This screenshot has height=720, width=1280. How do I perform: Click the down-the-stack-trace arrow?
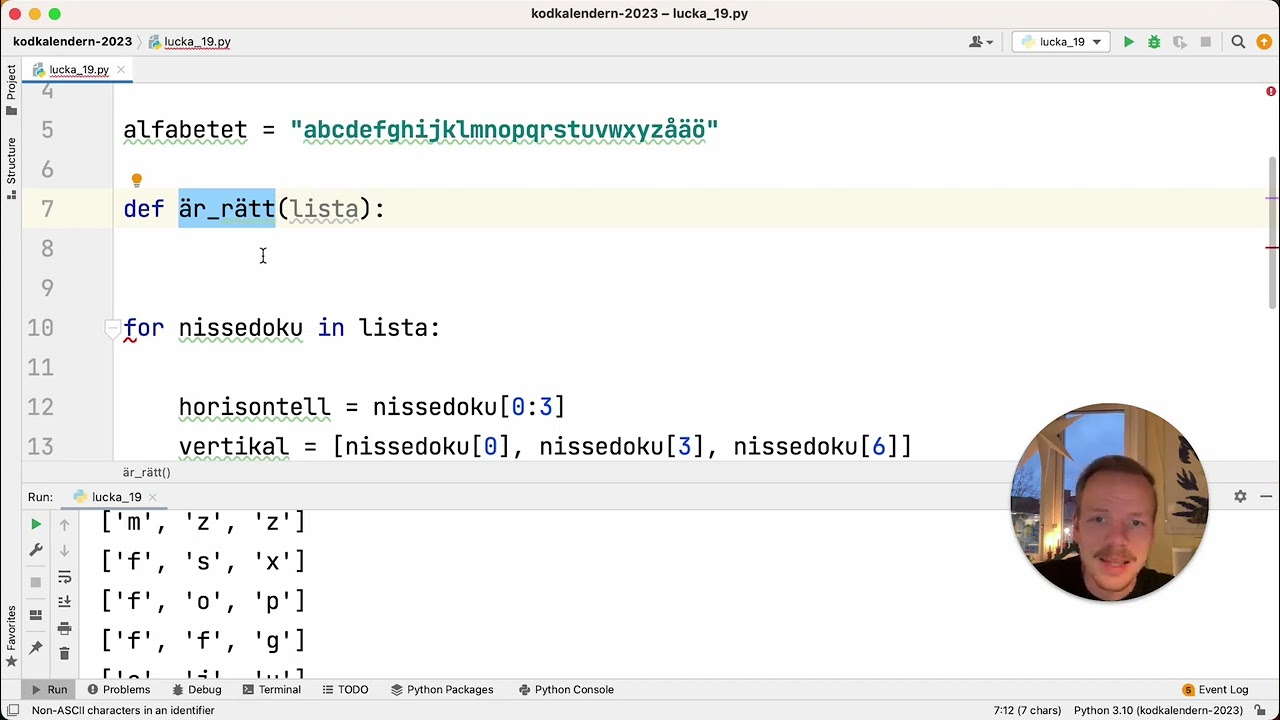pyautogui.click(x=64, y=551)
